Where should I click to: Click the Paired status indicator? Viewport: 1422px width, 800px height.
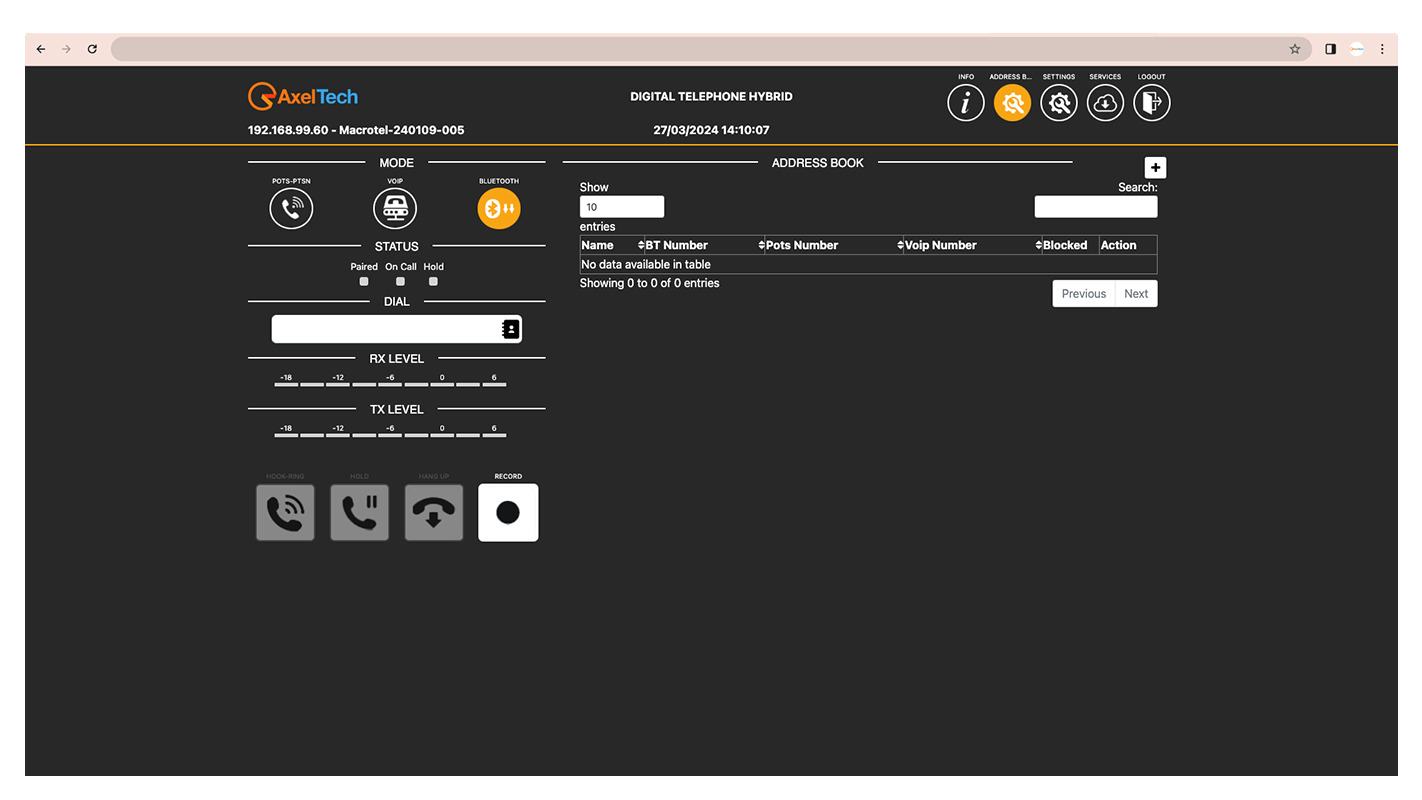(x=364, y=282)
